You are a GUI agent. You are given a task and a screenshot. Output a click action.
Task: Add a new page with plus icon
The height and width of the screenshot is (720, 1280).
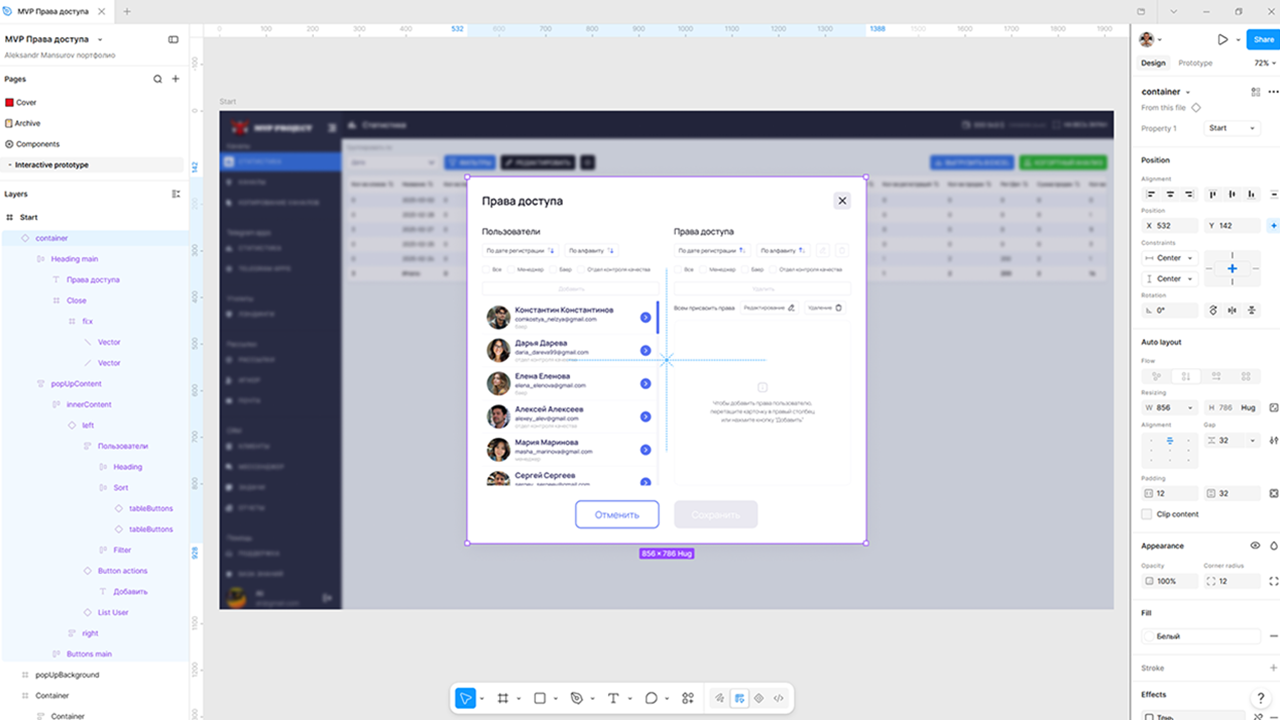[176, 79]
